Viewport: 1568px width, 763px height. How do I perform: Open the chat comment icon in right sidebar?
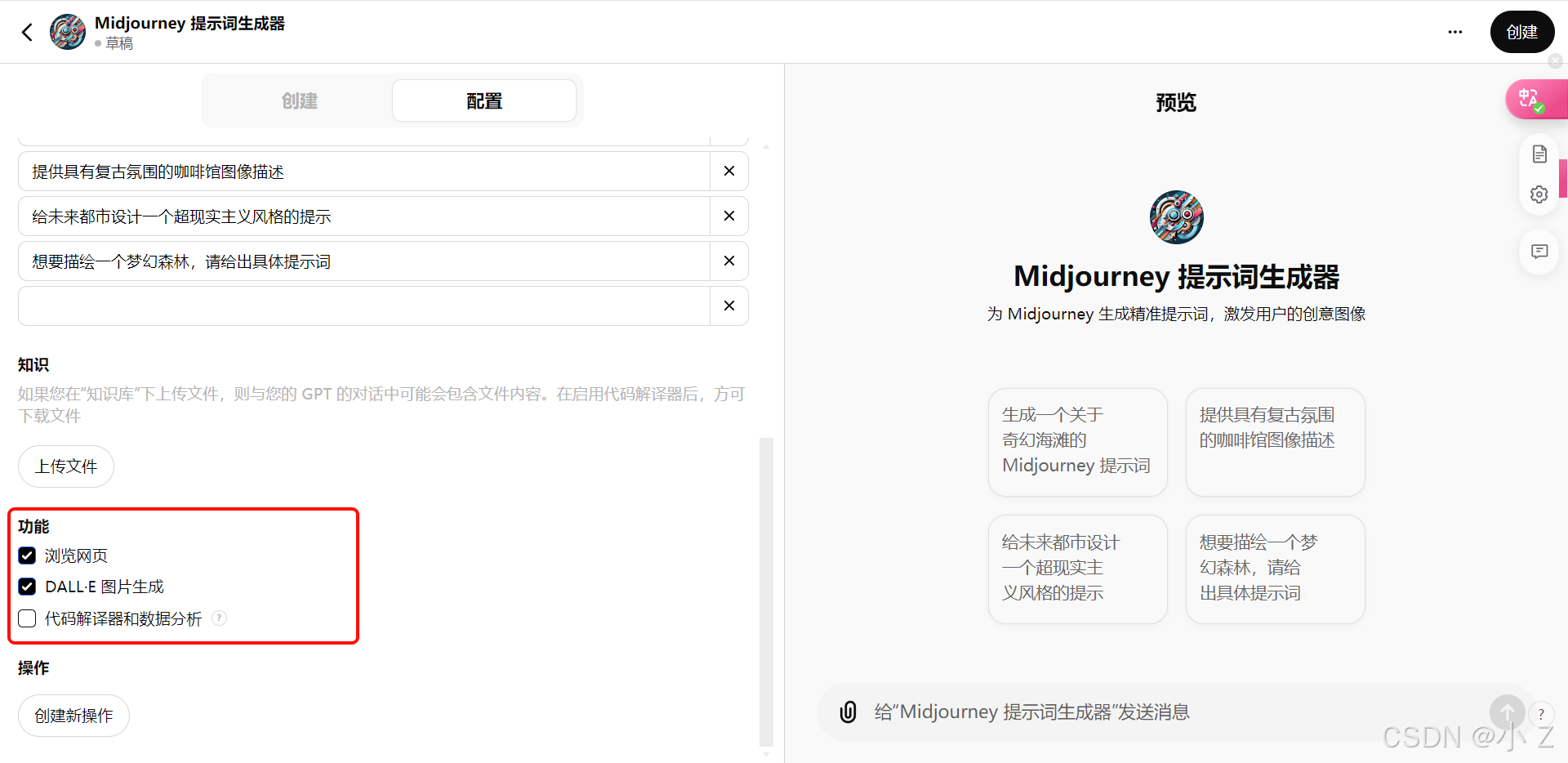[x=1539, y=252]
